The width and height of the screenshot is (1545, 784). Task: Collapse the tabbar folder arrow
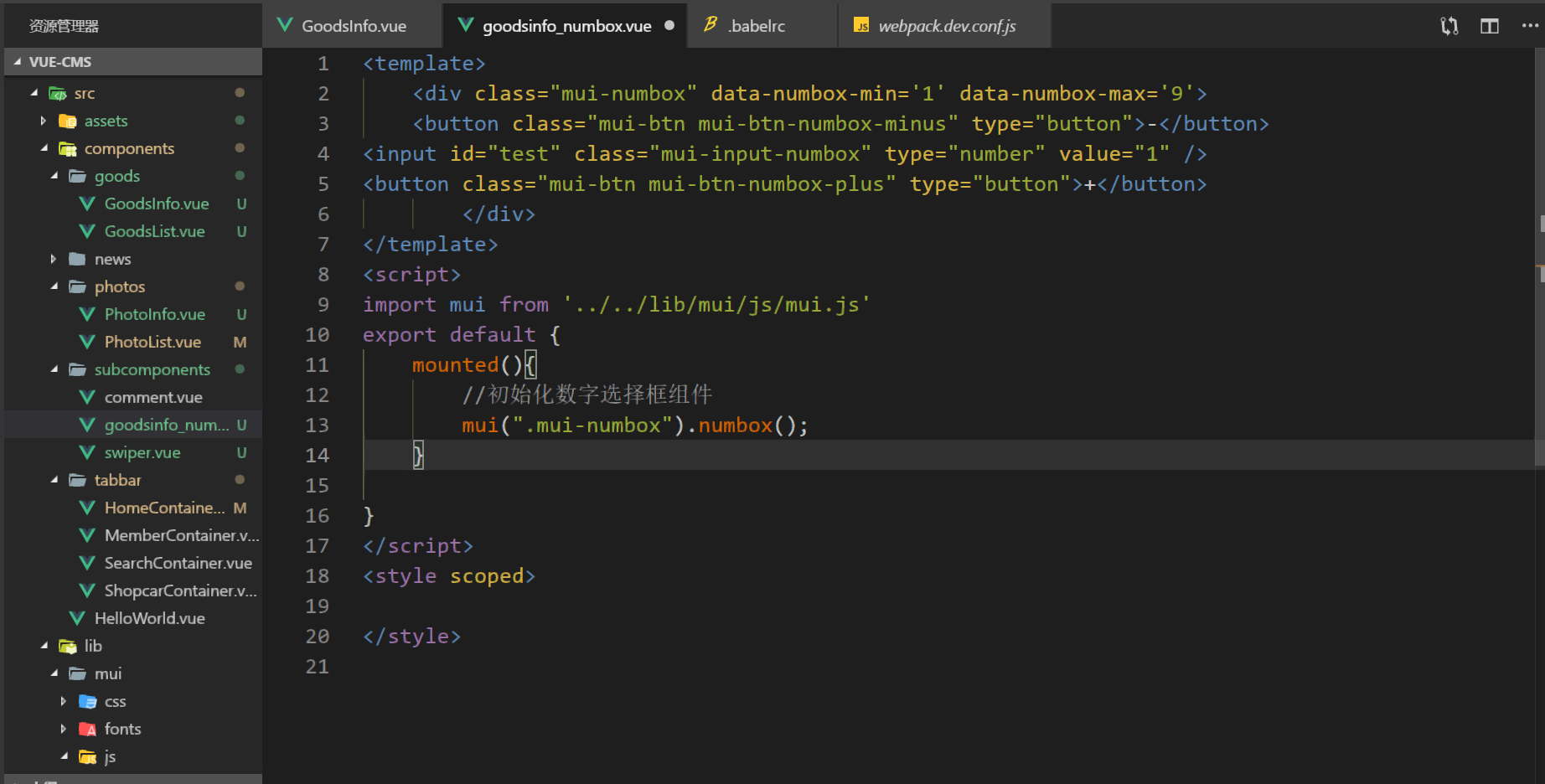pos(54,480)
